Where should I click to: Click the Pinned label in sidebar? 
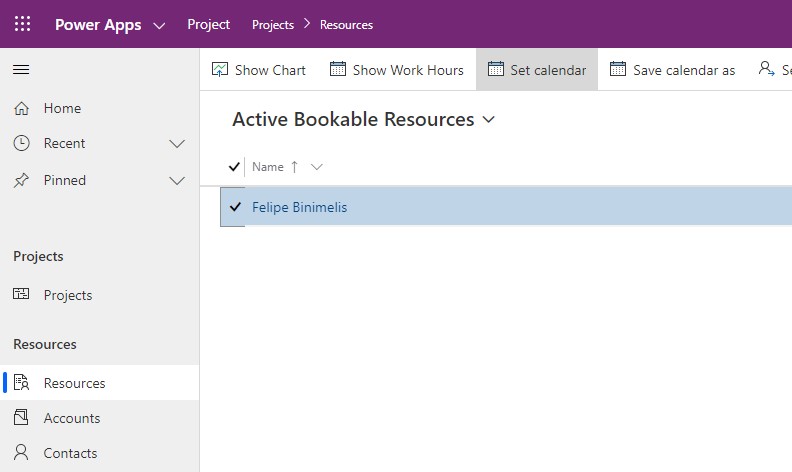tap(65, 180)
